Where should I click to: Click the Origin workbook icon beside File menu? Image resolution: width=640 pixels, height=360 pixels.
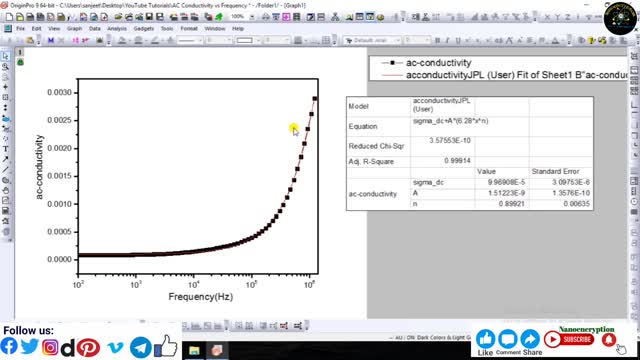point(8,29)
